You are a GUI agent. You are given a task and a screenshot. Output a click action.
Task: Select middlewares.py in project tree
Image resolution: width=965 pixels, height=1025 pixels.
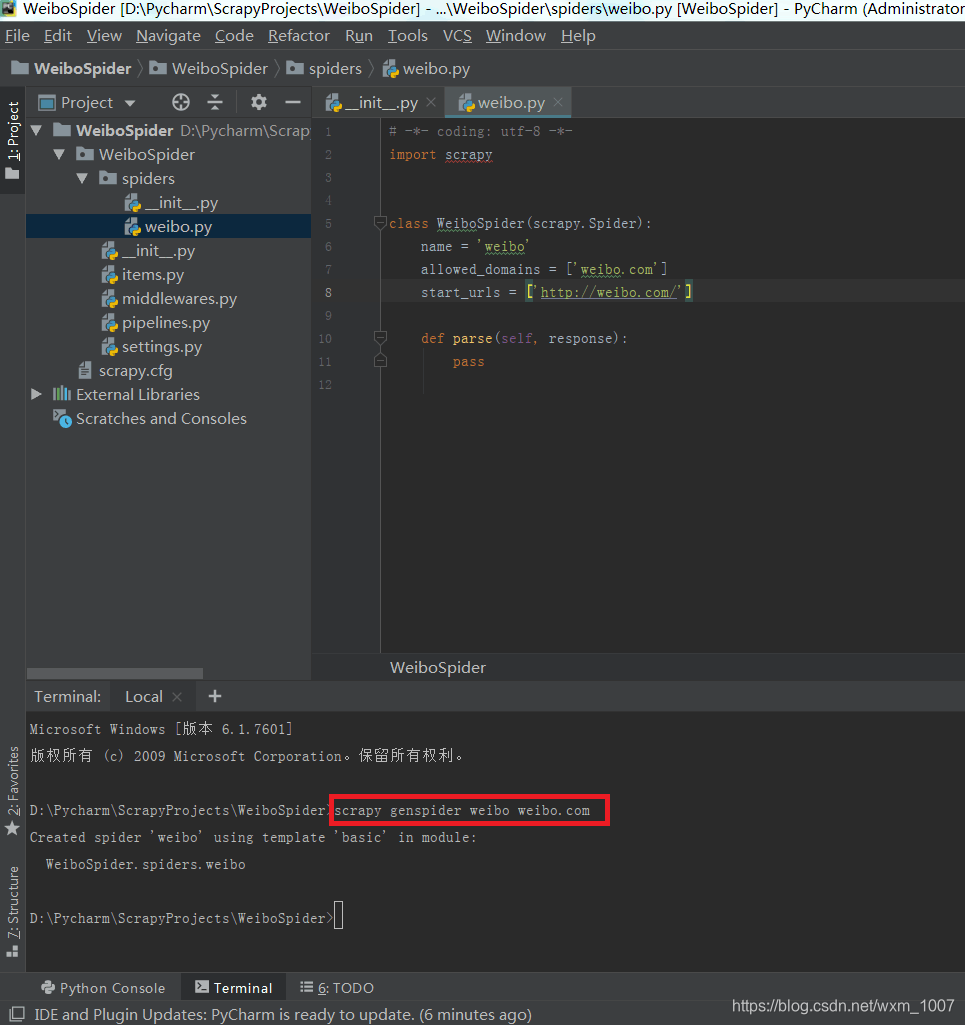[169, 299]
